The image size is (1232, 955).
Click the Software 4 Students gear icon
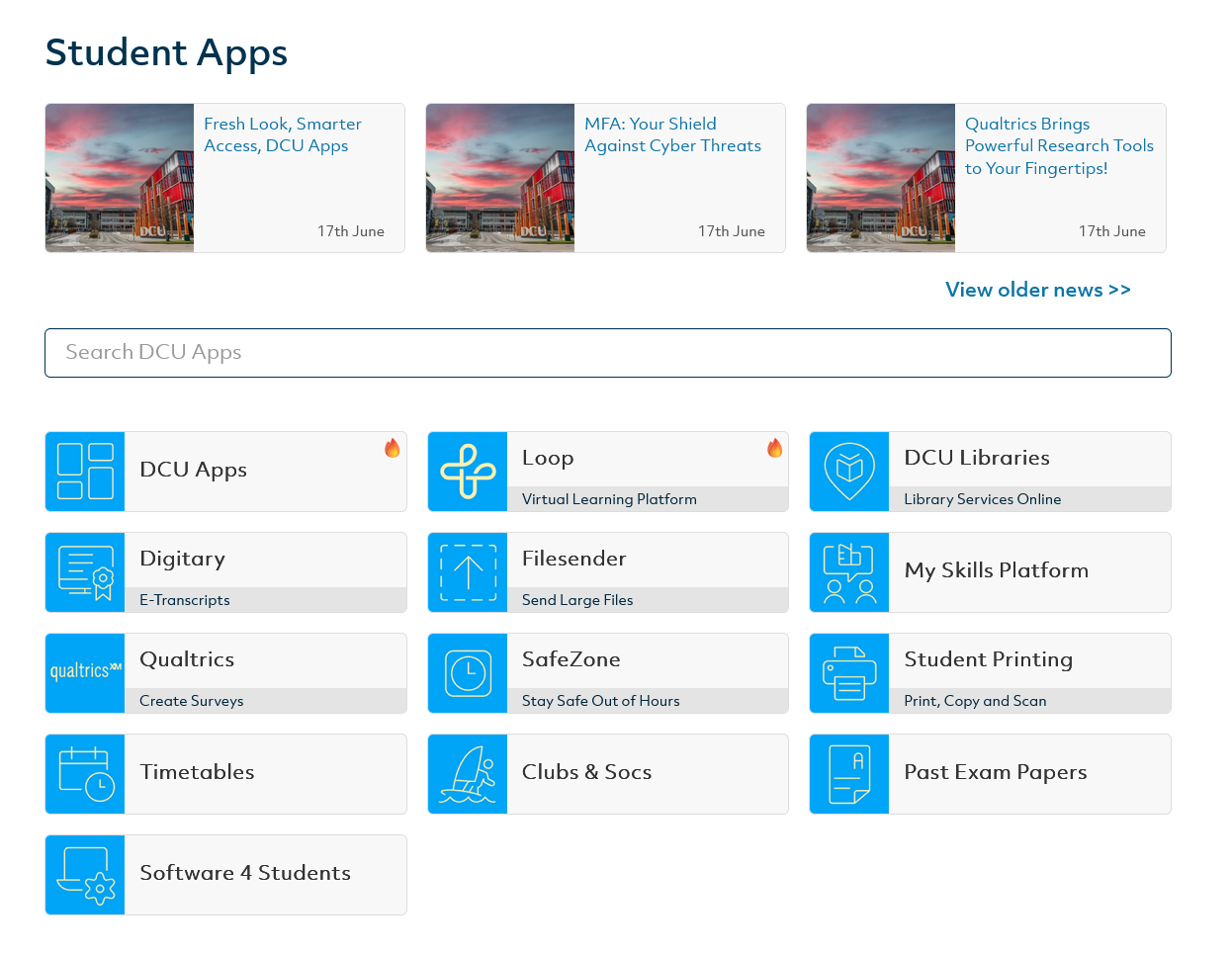click(85, 875)
